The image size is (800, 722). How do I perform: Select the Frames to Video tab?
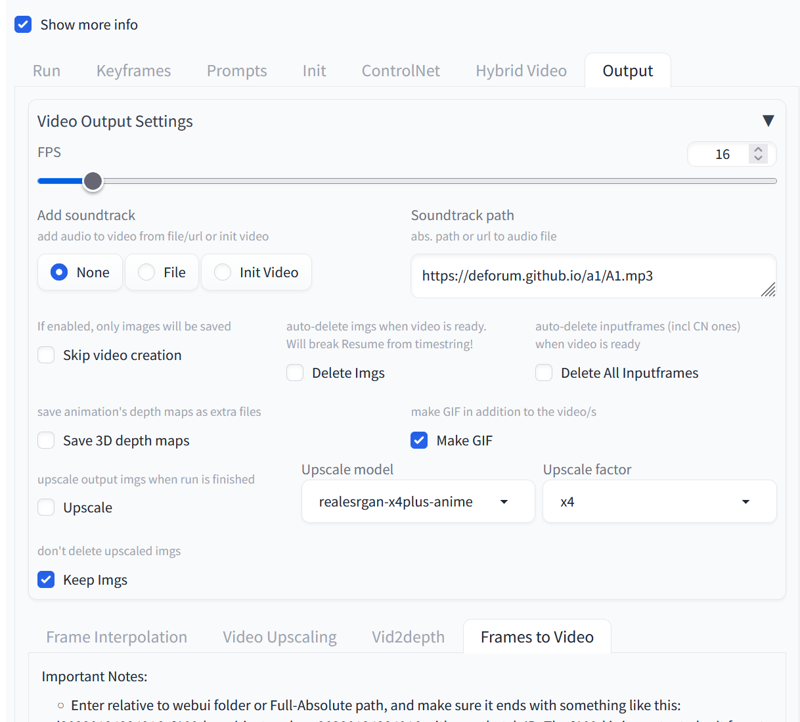click(537, 637)
